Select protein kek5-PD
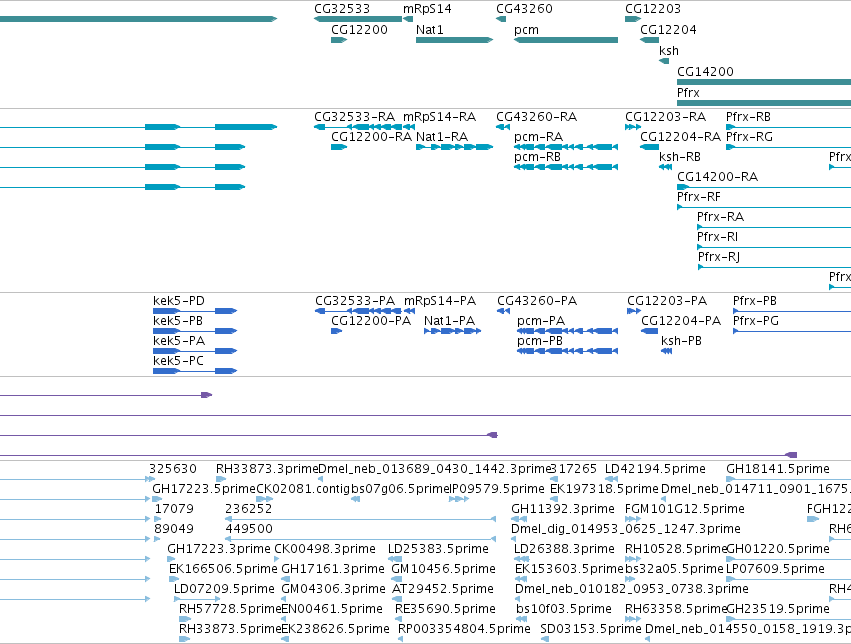The width and height of the screenshot is (851, 644). point(179,301)
